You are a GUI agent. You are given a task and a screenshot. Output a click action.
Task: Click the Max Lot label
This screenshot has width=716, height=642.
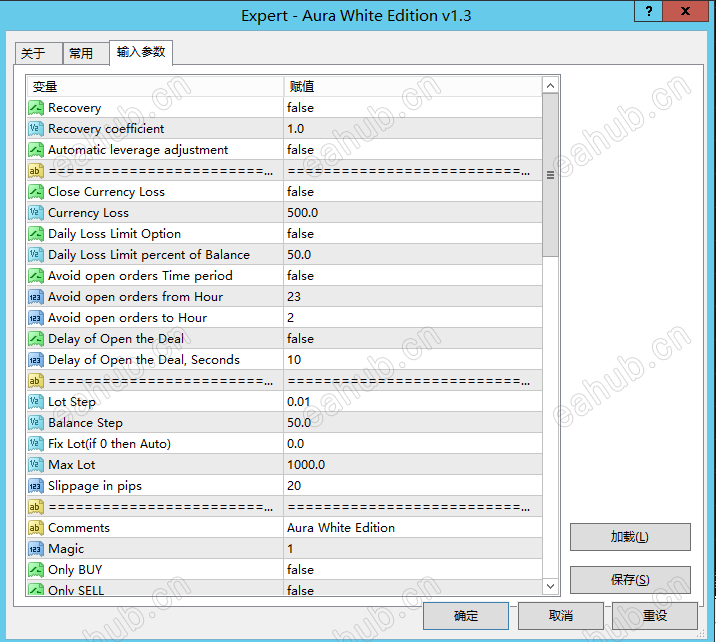click(x=72, y=465)
